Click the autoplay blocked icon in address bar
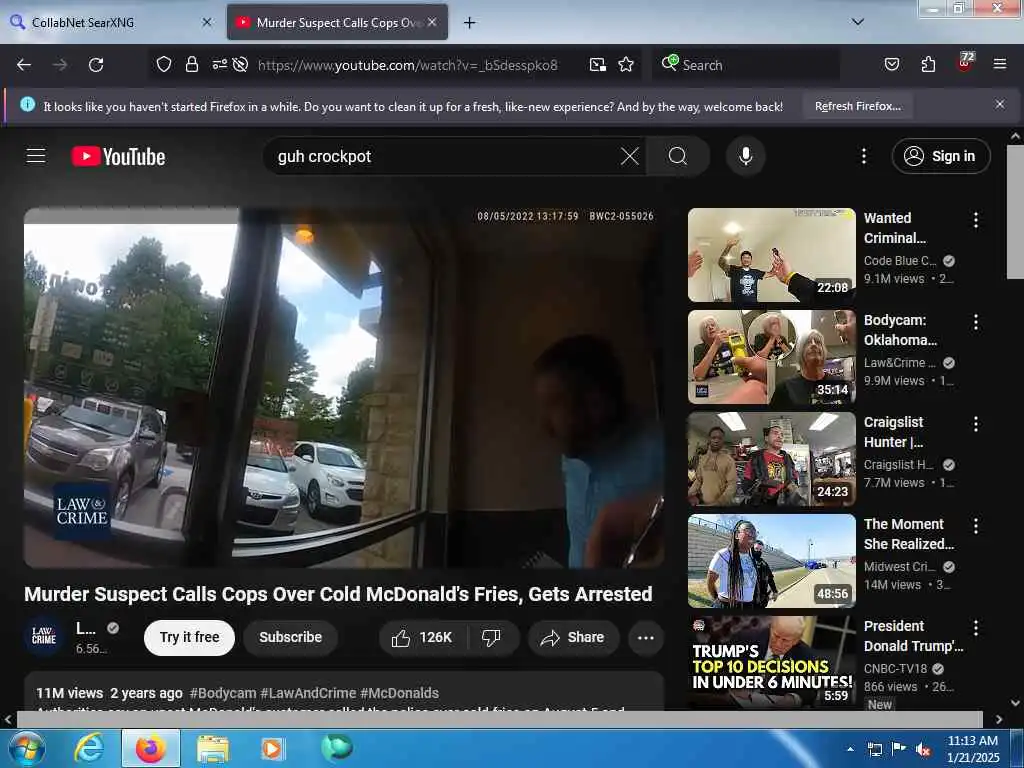The image size is (1024, 768). [x=240, y=65]
